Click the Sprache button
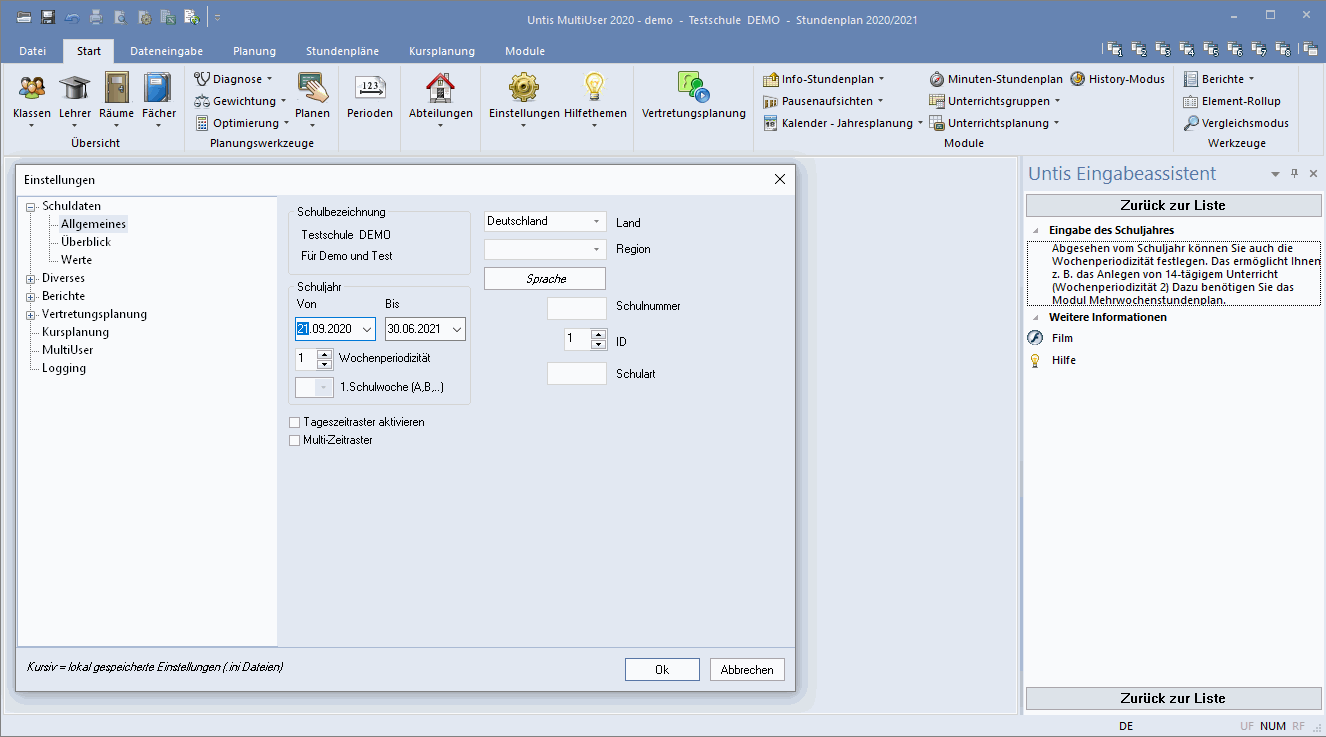The width and height of the screenshot is (1326, 737). coord(545,279)
